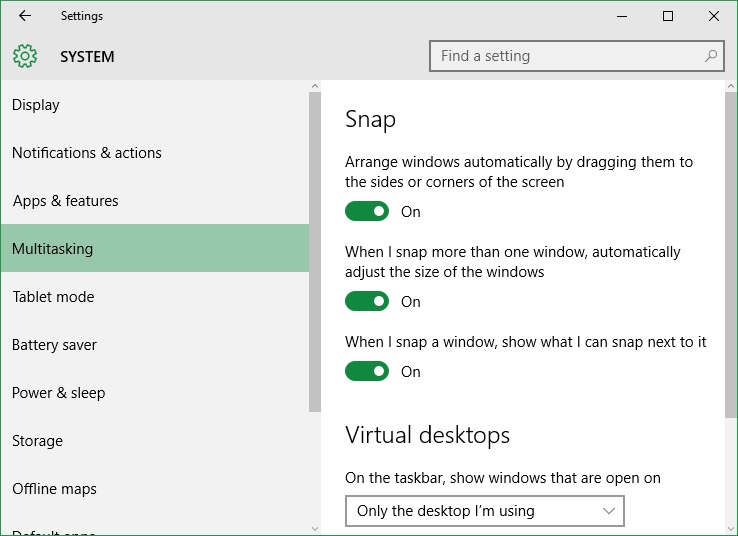Click the search magnifier icon
Image resolution: width=738 pixels, height=536 pixels.
click(x=710, y=56)
